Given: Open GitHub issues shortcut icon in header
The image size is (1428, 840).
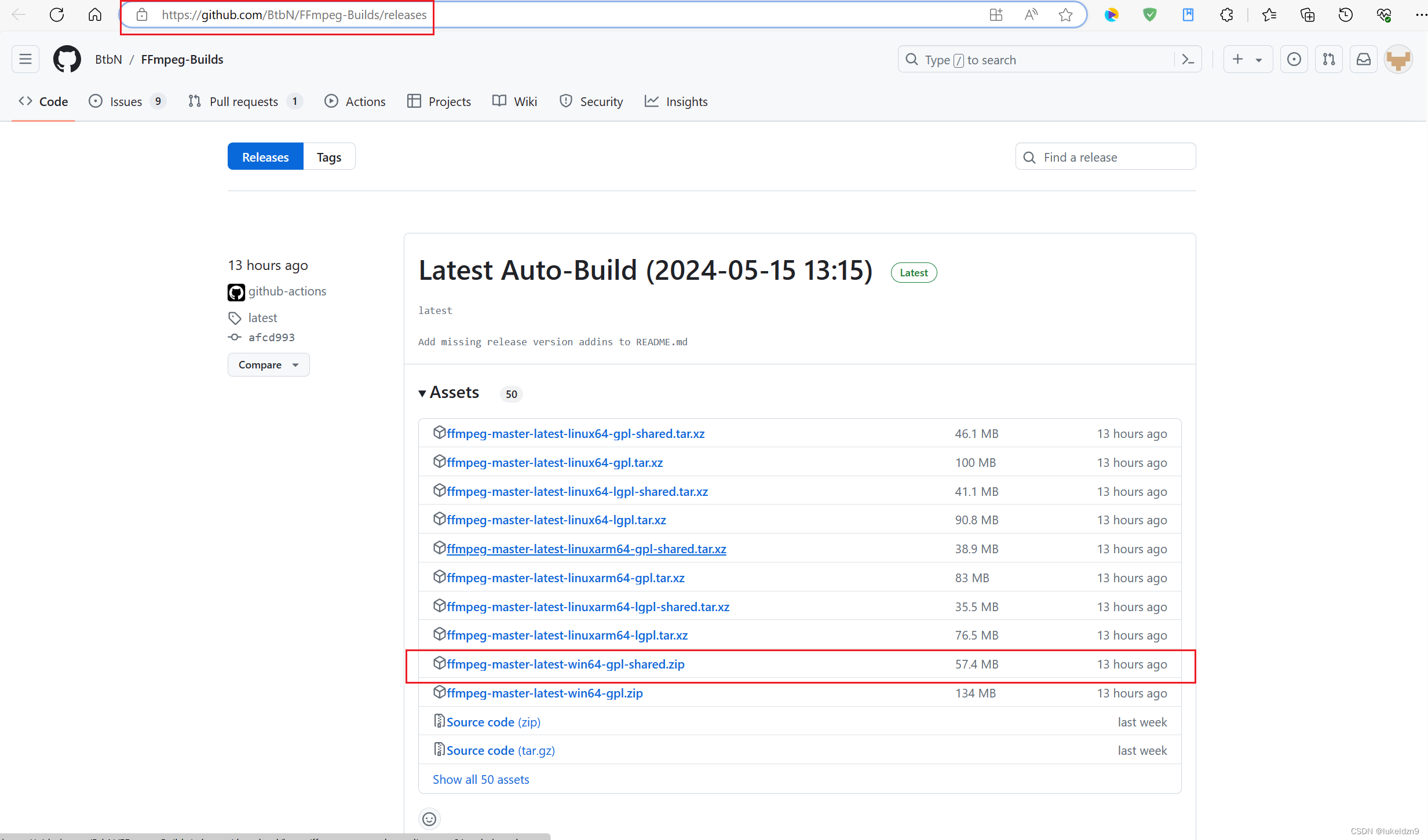Looking at the screenshot, I should 1294,59.
